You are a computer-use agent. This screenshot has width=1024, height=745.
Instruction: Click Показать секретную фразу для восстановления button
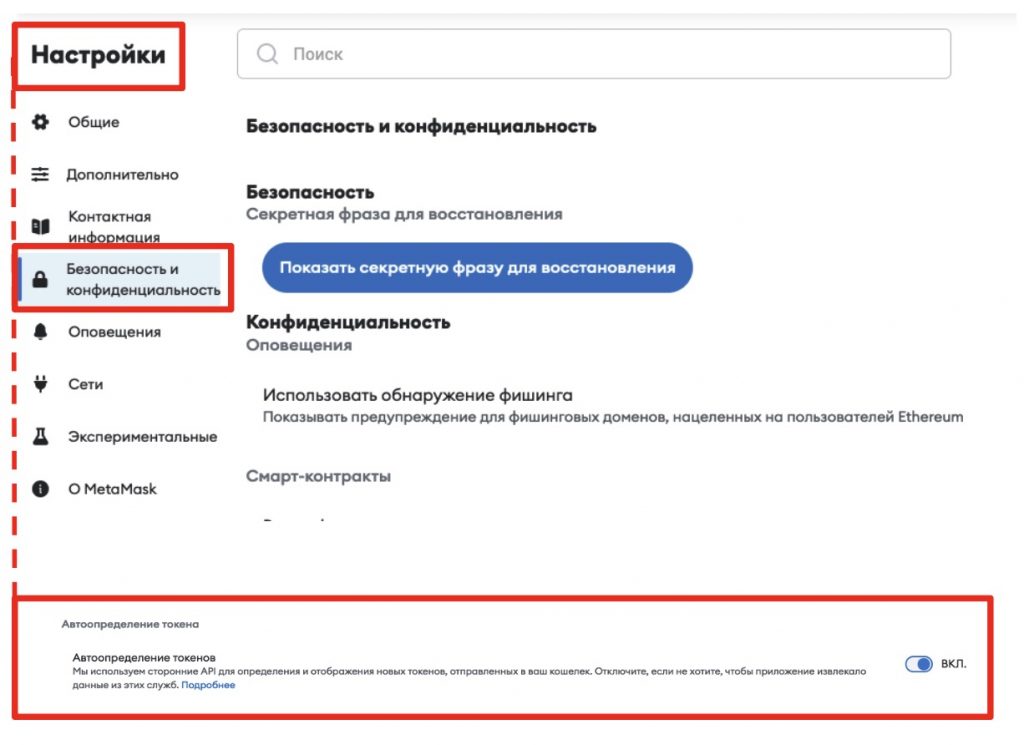click(477, 268)
